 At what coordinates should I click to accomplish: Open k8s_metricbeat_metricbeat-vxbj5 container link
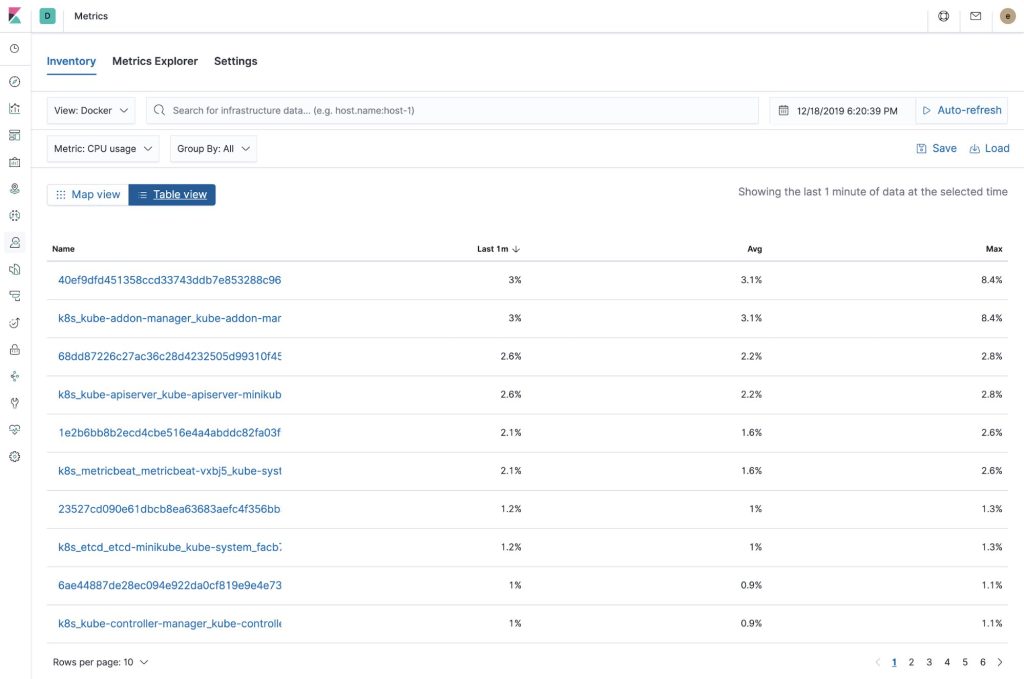click(x=170, y=471)
